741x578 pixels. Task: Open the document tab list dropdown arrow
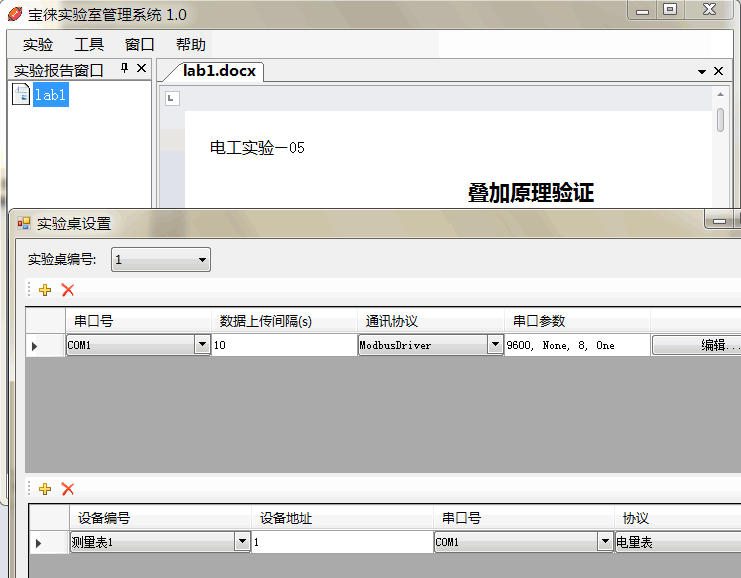pos(702,72)
